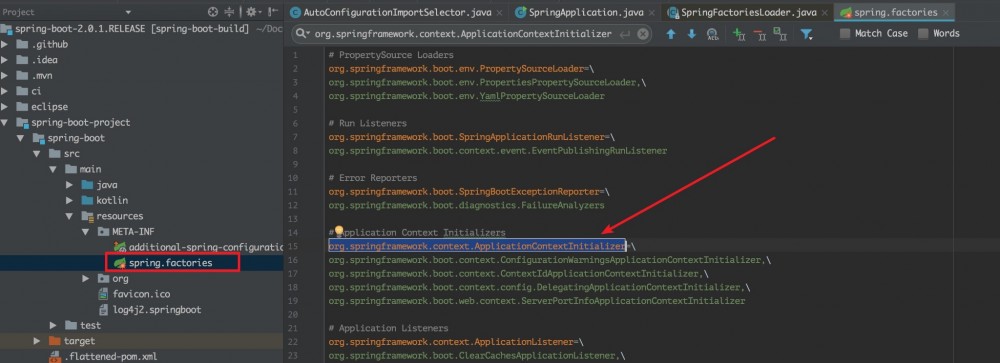1000x363 pixels.
Task: Open Project view mode dropdown
Action: point(128,12)
